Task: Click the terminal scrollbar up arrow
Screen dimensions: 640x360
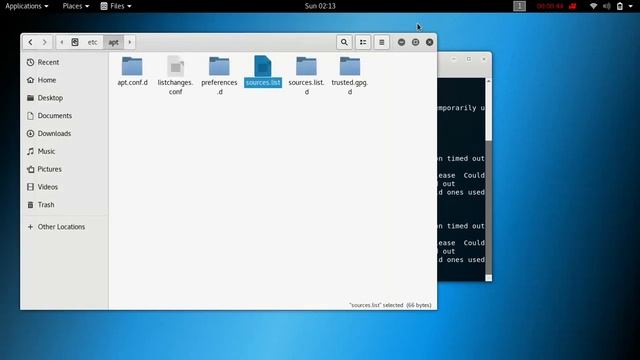Action: tap(489, 82)
